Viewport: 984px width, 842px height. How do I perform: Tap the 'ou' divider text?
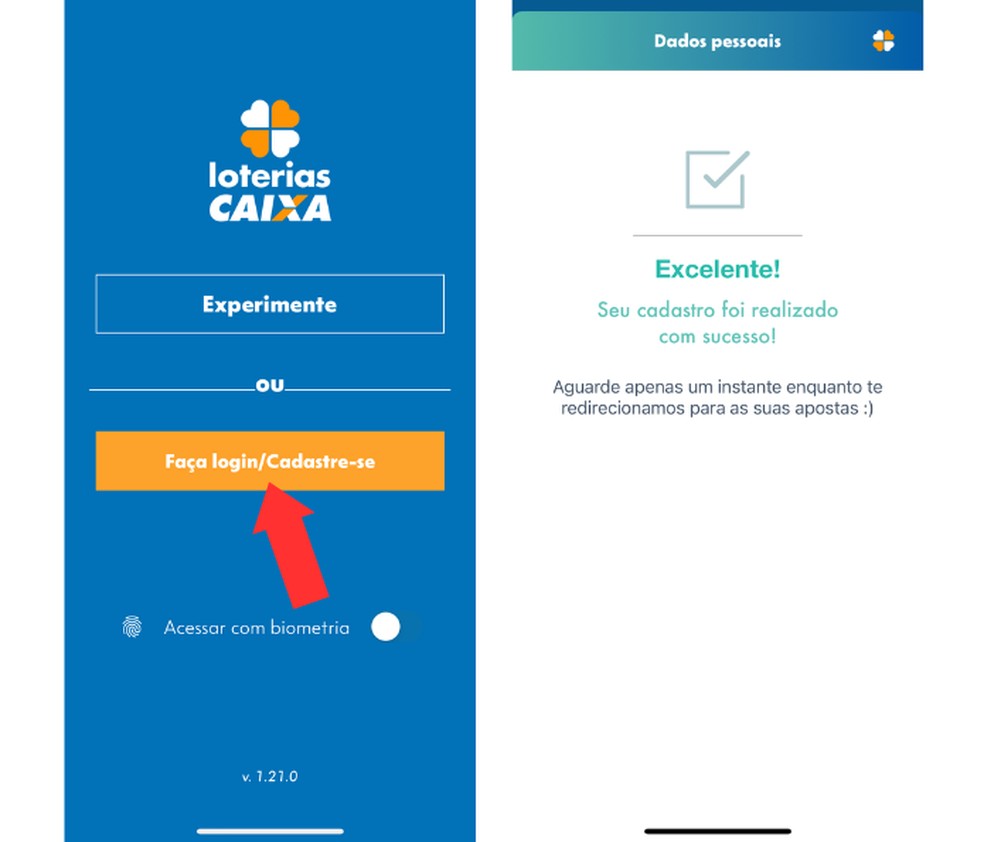pyautogui.click(x=270, y=385)
